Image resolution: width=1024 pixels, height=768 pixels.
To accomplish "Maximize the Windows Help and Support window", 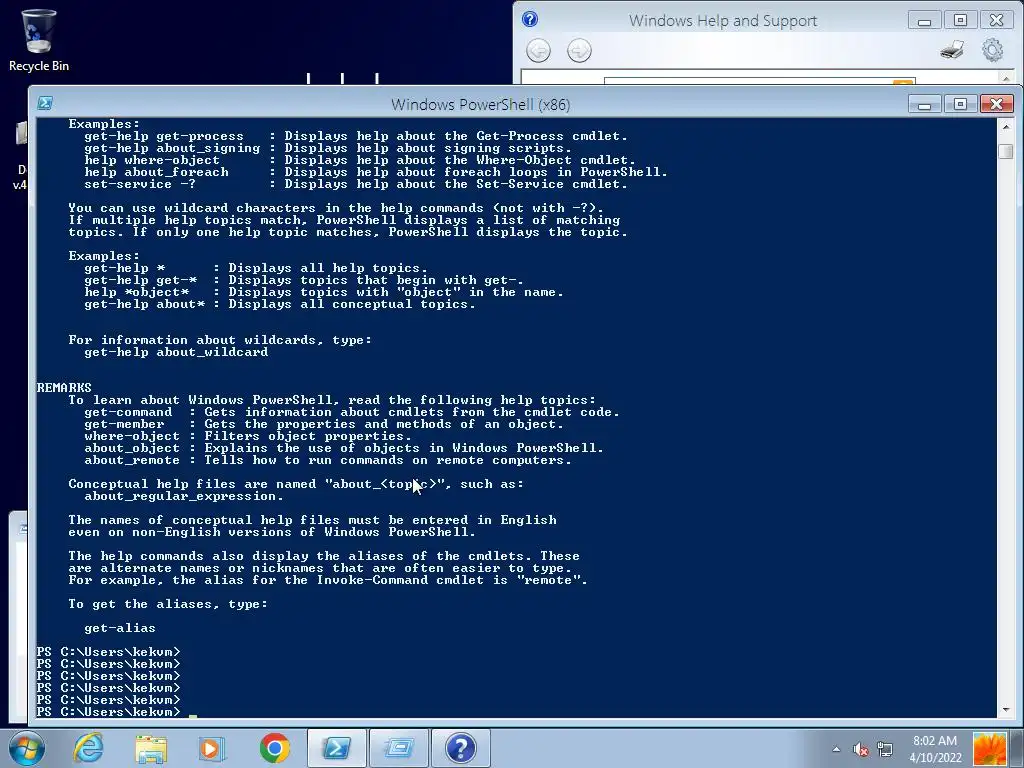I will click(x=960, y=20).
